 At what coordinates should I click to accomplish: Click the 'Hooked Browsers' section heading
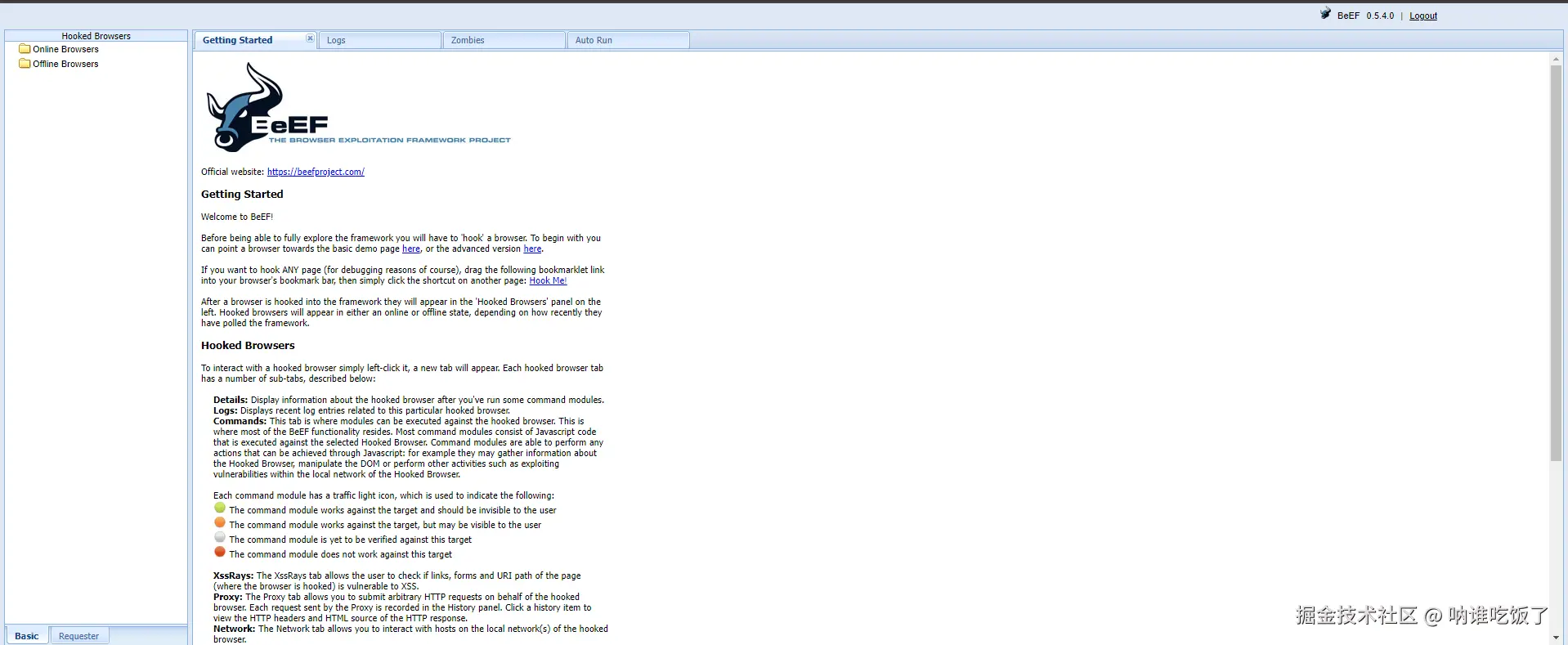(x=248, y=345)
